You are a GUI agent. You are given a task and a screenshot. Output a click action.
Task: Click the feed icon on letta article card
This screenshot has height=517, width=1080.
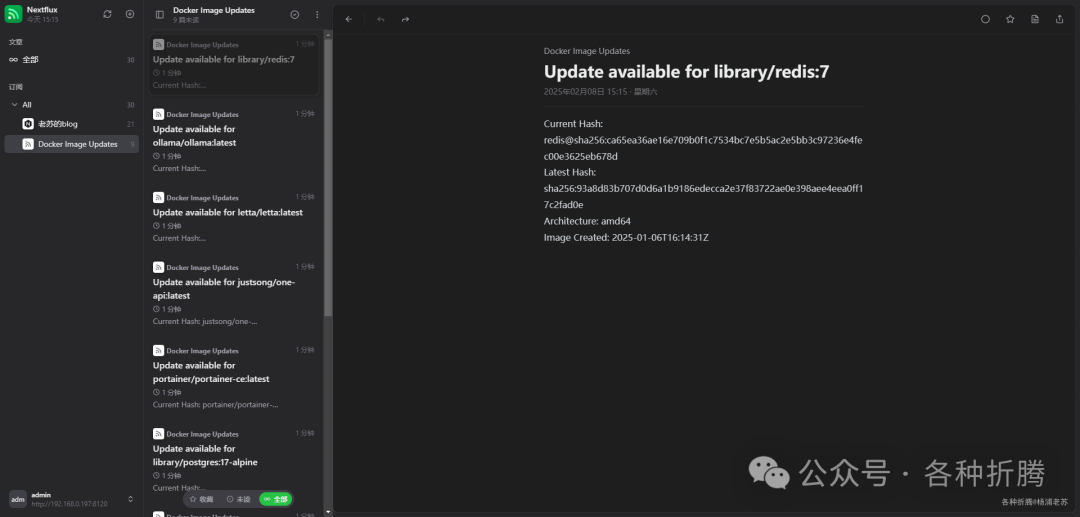[x=158, y=198]
